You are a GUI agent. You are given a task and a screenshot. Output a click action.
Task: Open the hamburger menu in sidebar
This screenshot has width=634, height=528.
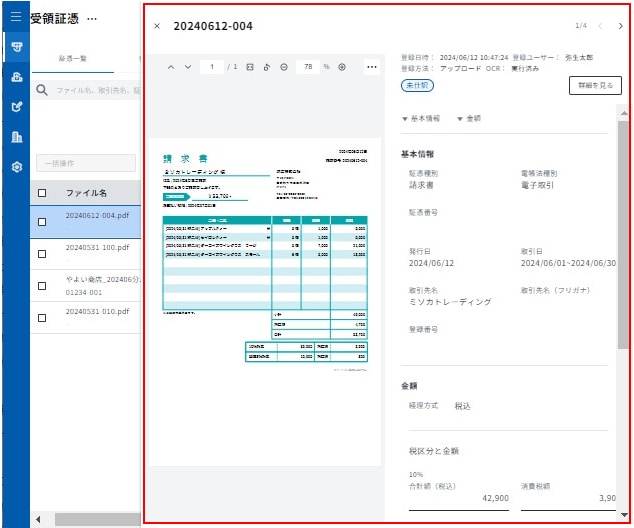(15, 17)
